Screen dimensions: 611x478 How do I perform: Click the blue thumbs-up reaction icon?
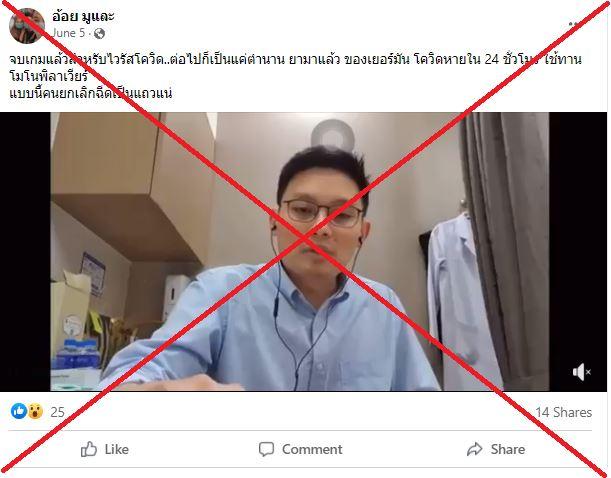(x=18, y=411)
